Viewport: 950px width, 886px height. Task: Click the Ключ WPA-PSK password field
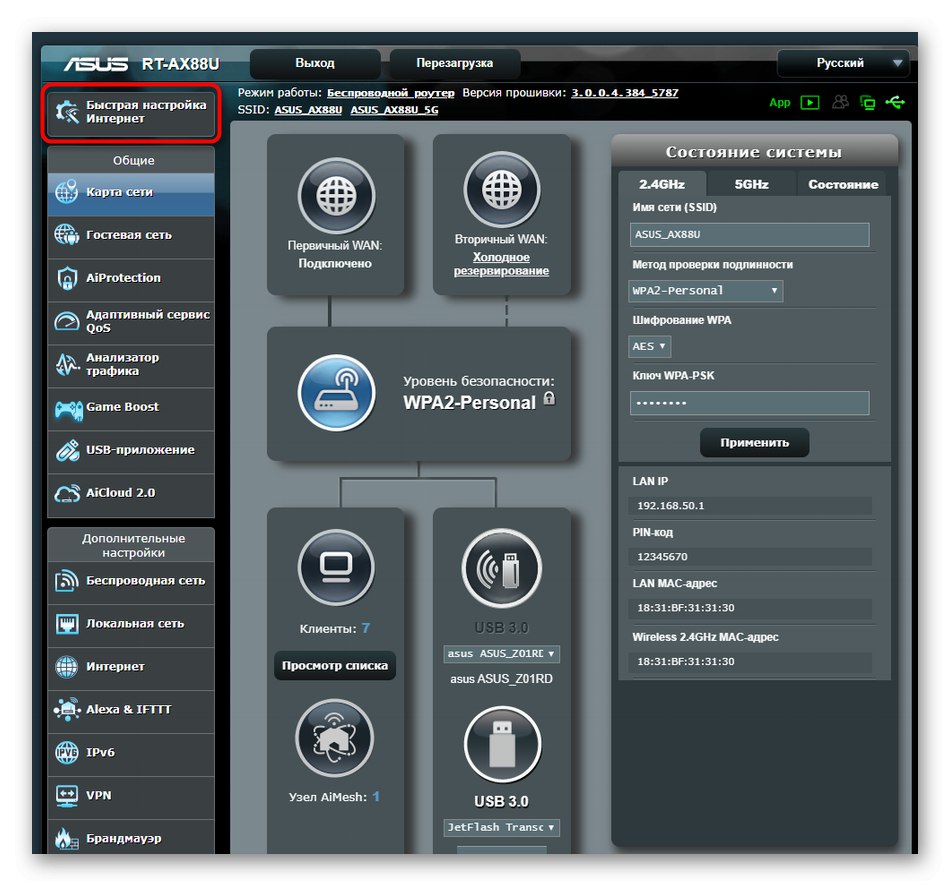click(749, 403)
